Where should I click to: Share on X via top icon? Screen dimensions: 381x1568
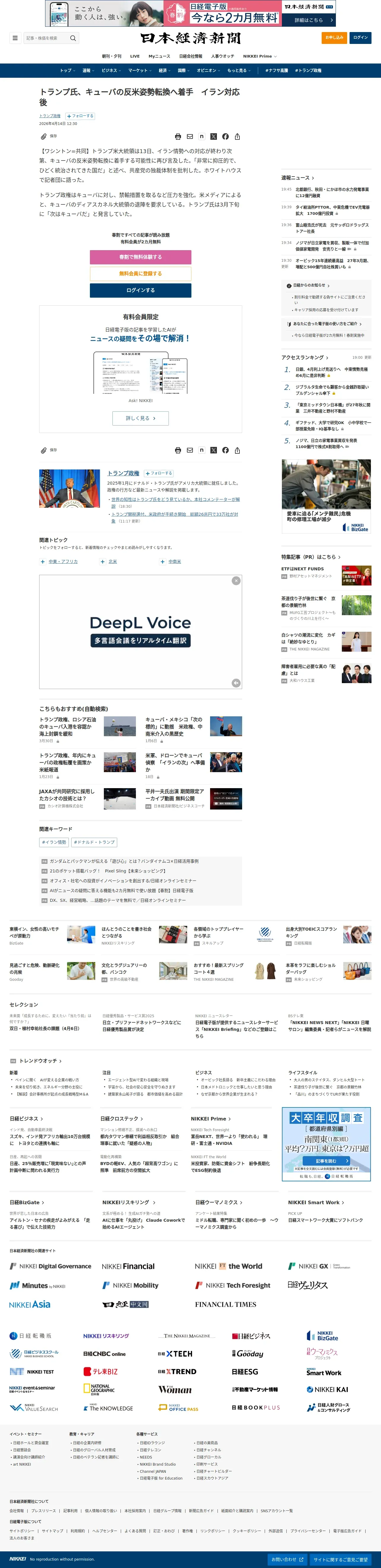(214, 136)
